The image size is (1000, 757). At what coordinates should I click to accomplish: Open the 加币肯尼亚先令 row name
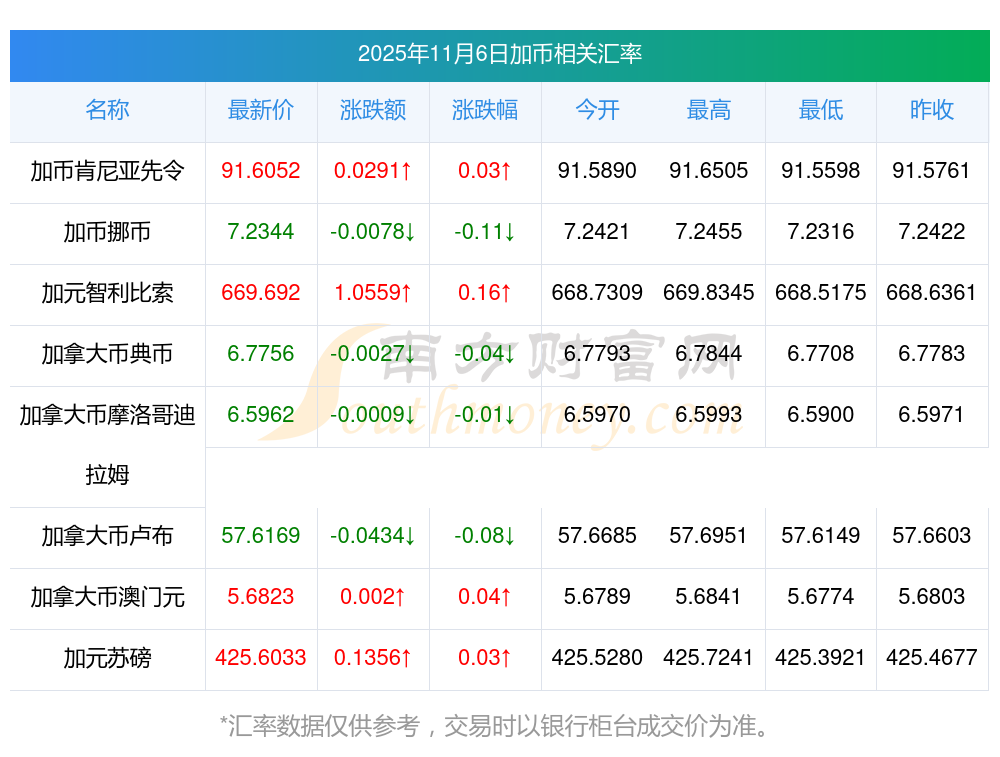107,171
